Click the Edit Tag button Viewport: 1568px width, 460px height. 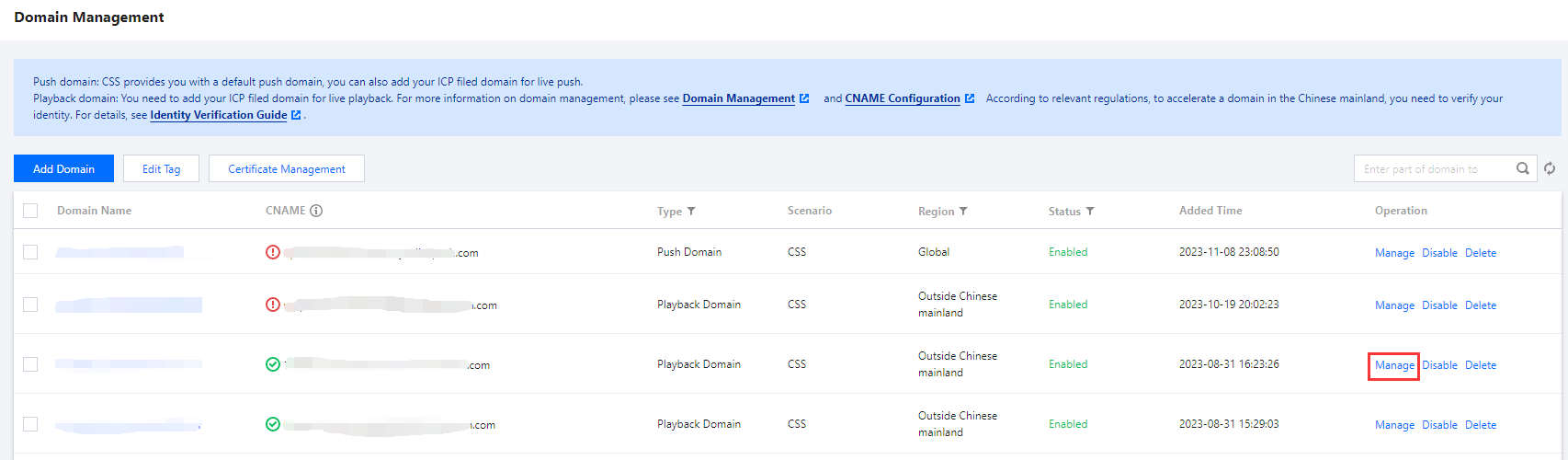[x=161, y=168]
